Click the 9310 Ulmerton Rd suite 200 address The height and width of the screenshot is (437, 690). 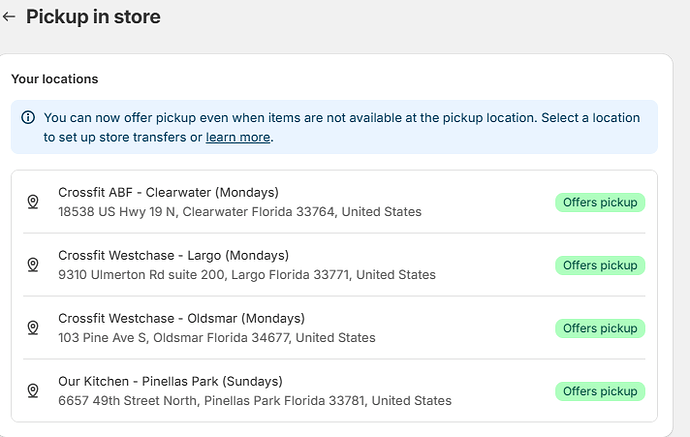pyautogui.click(x=246, y=275)
